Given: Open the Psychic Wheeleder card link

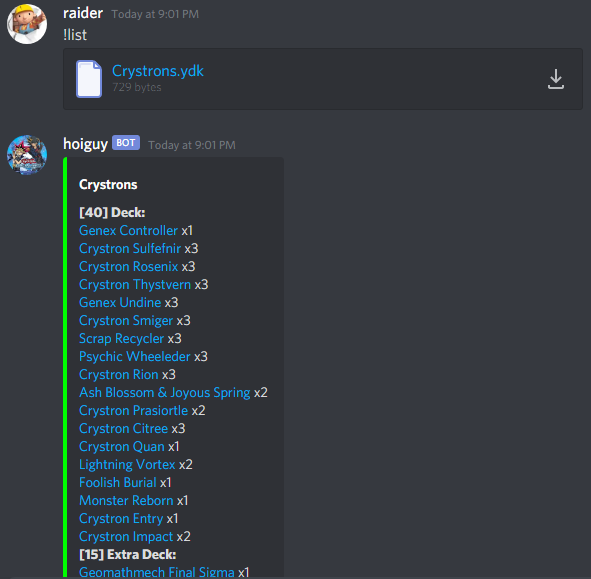Looking at the screenshot, I should pos(135,357).
